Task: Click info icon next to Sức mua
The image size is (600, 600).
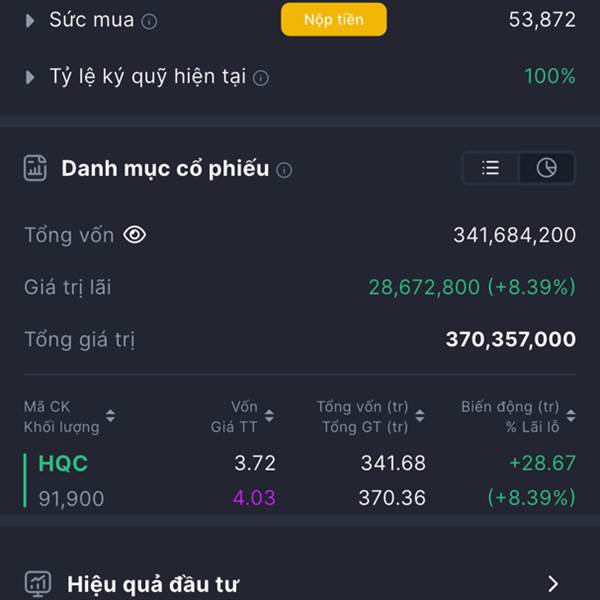Action: coord(149,21)
